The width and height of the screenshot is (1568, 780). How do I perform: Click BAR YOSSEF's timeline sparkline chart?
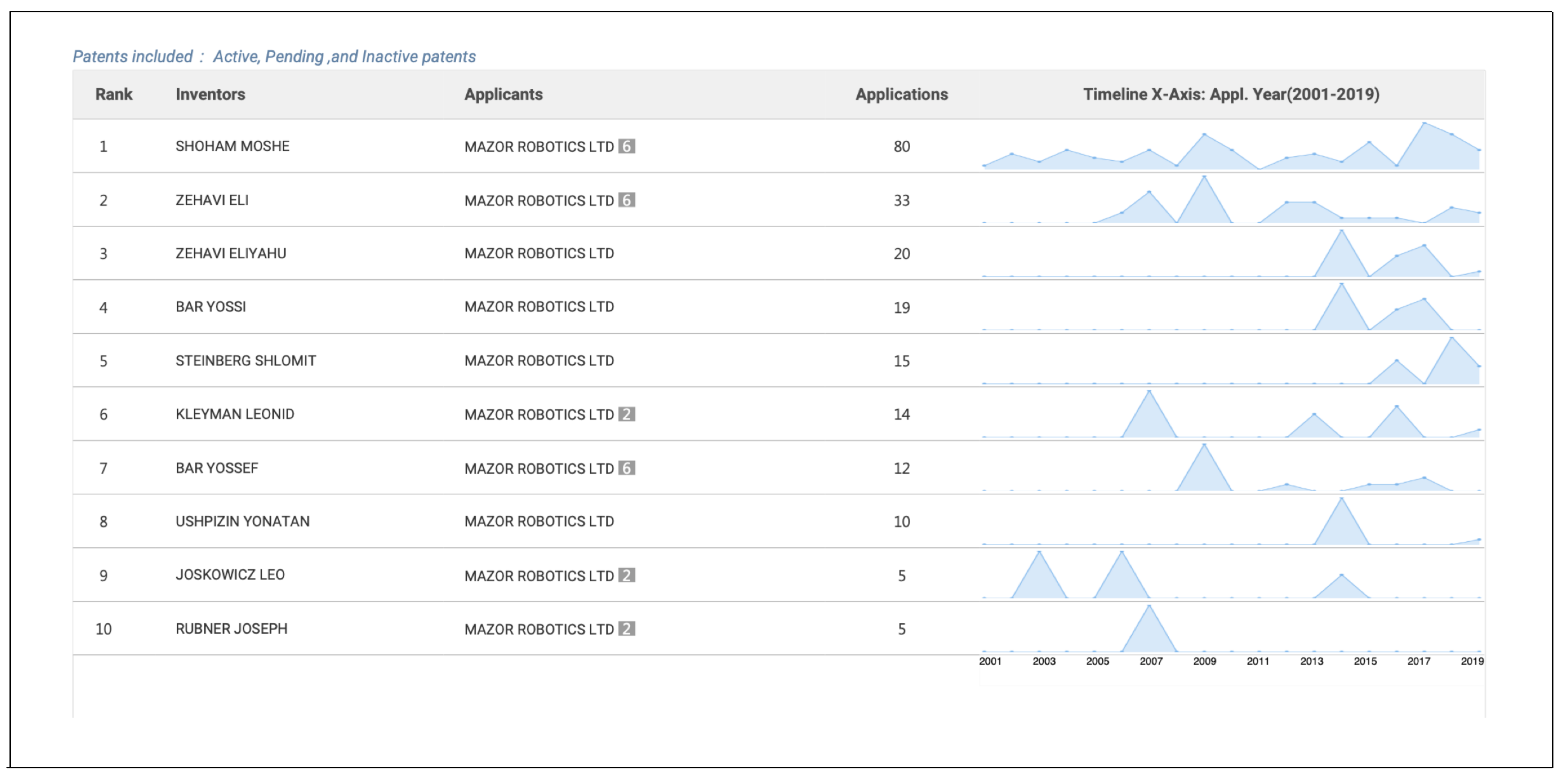(1231, 468)
